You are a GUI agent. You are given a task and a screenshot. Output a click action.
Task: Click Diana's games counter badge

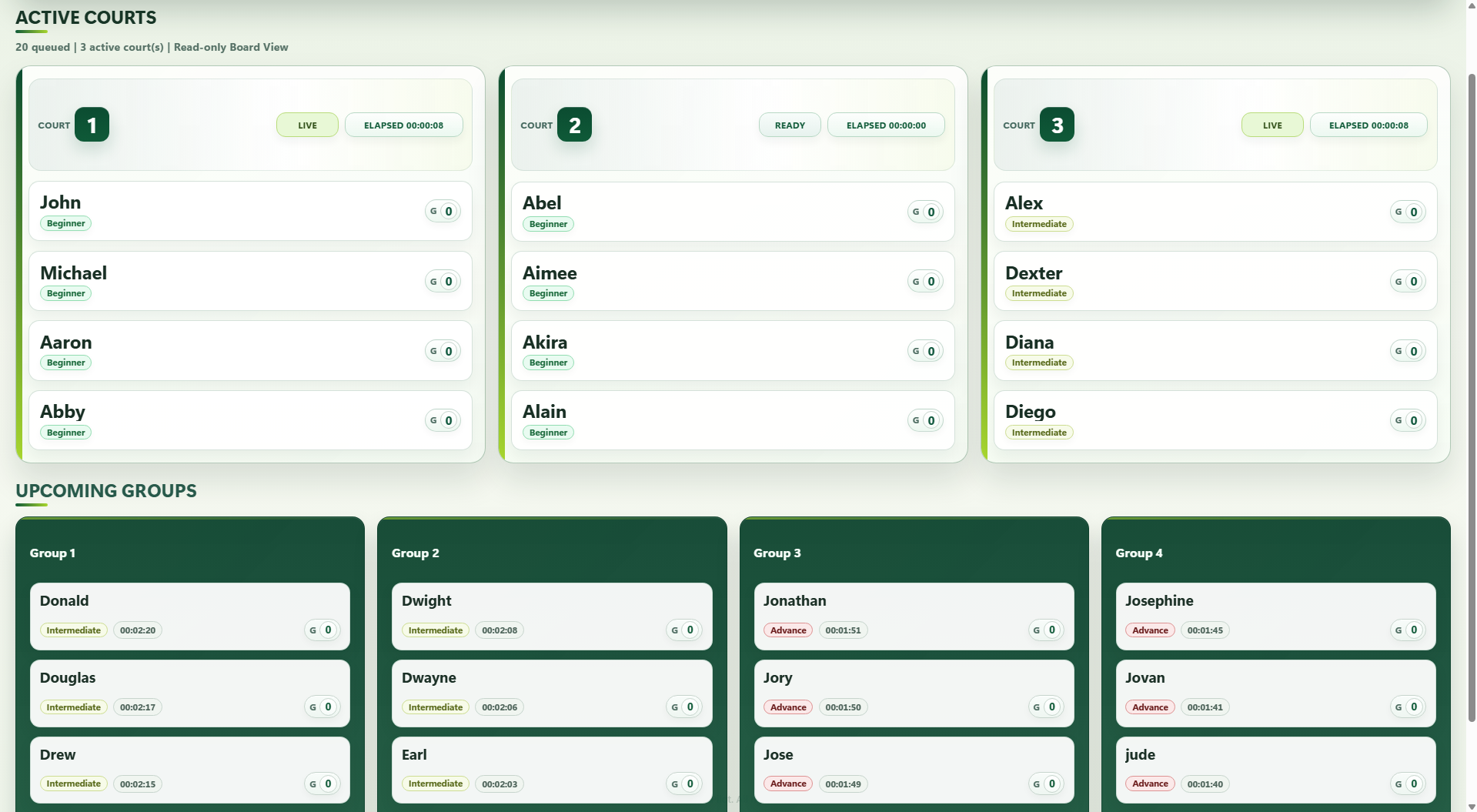point(1408,351)
